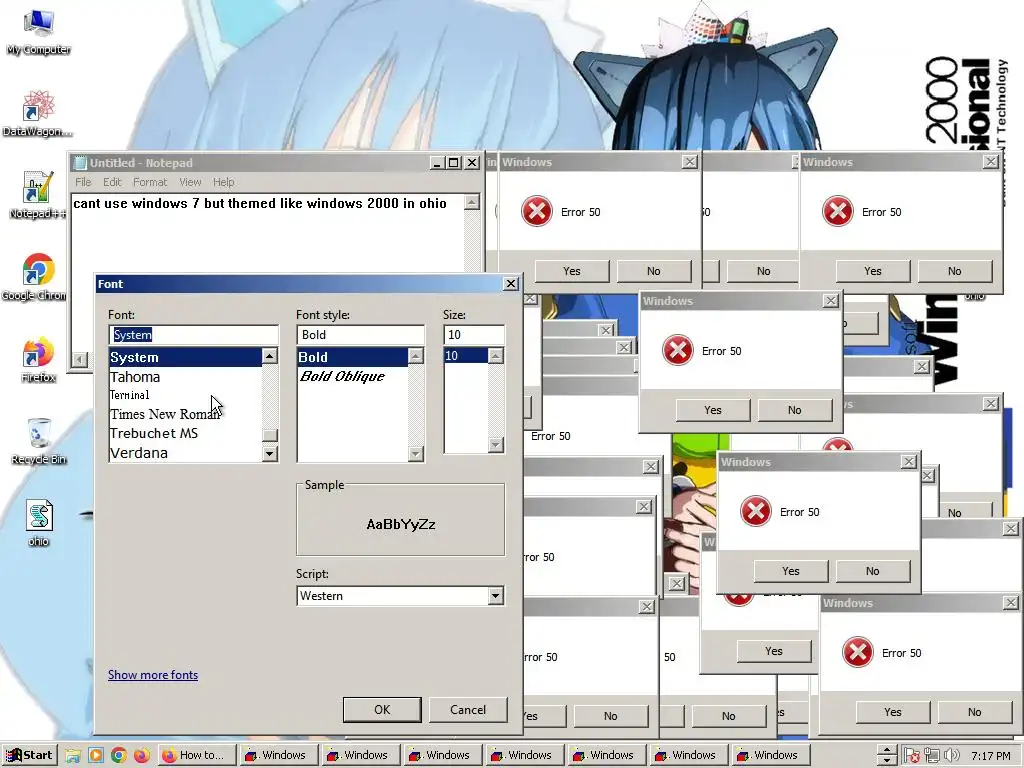This screenshot has height=768, width=1024.
Task: Click Notepad's vertical scrollbar up arrow
Action: pyautogui.click(x=472, y=202)
